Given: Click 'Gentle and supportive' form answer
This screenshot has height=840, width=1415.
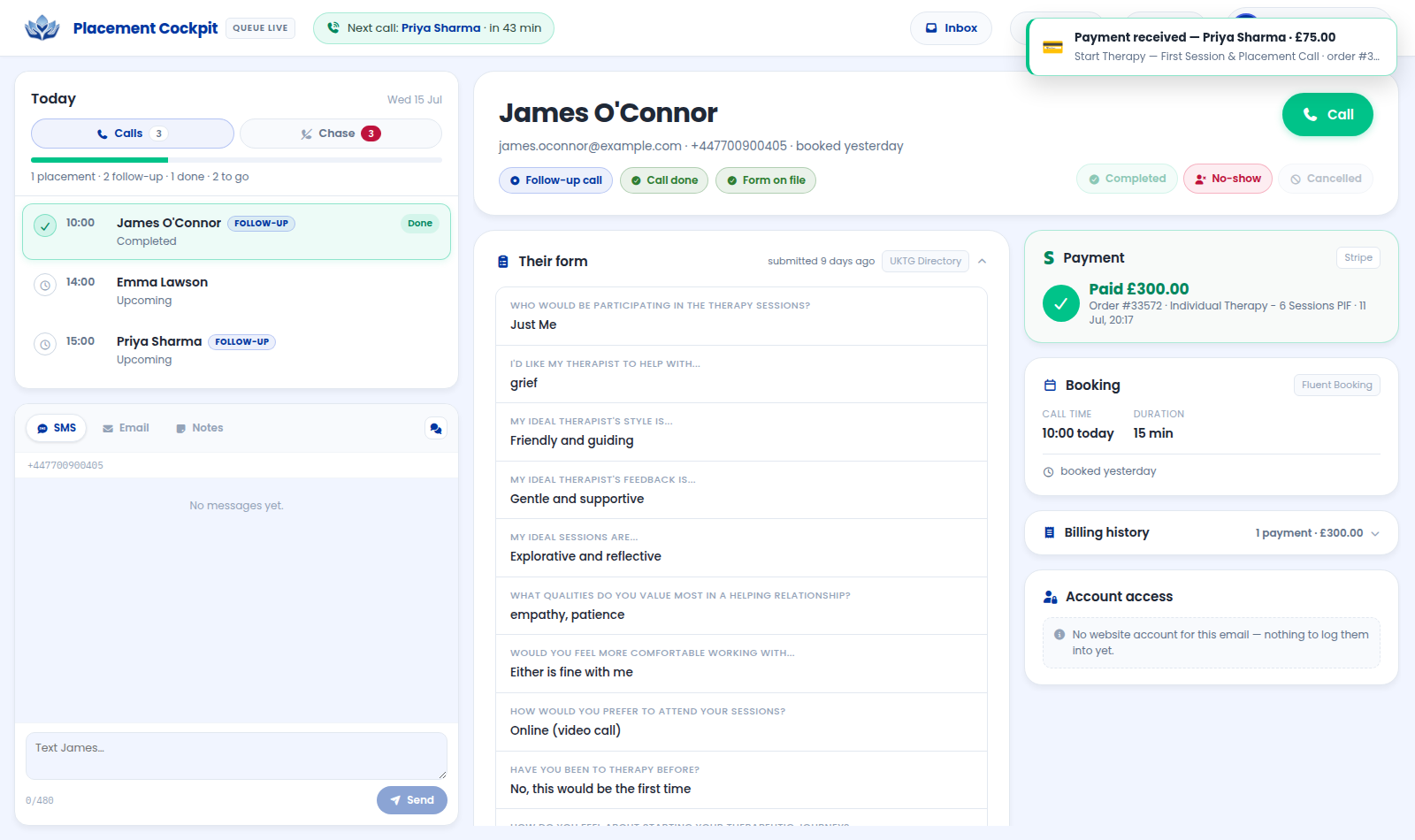Looking at the screenshot, I should pyautogui.click(x=577, y=500).
